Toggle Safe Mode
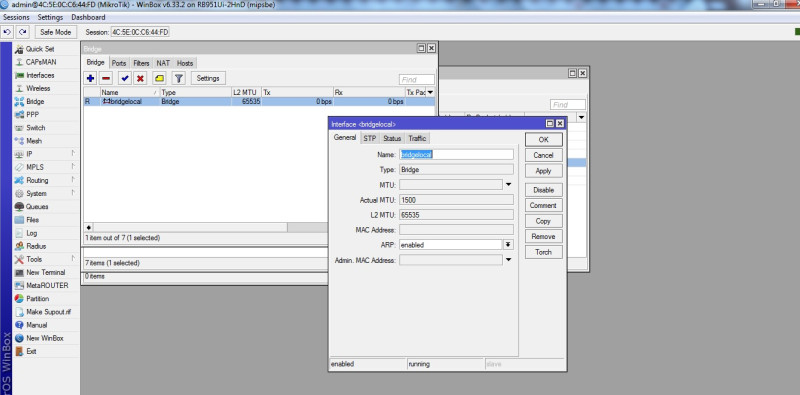 tap(56, 32)
